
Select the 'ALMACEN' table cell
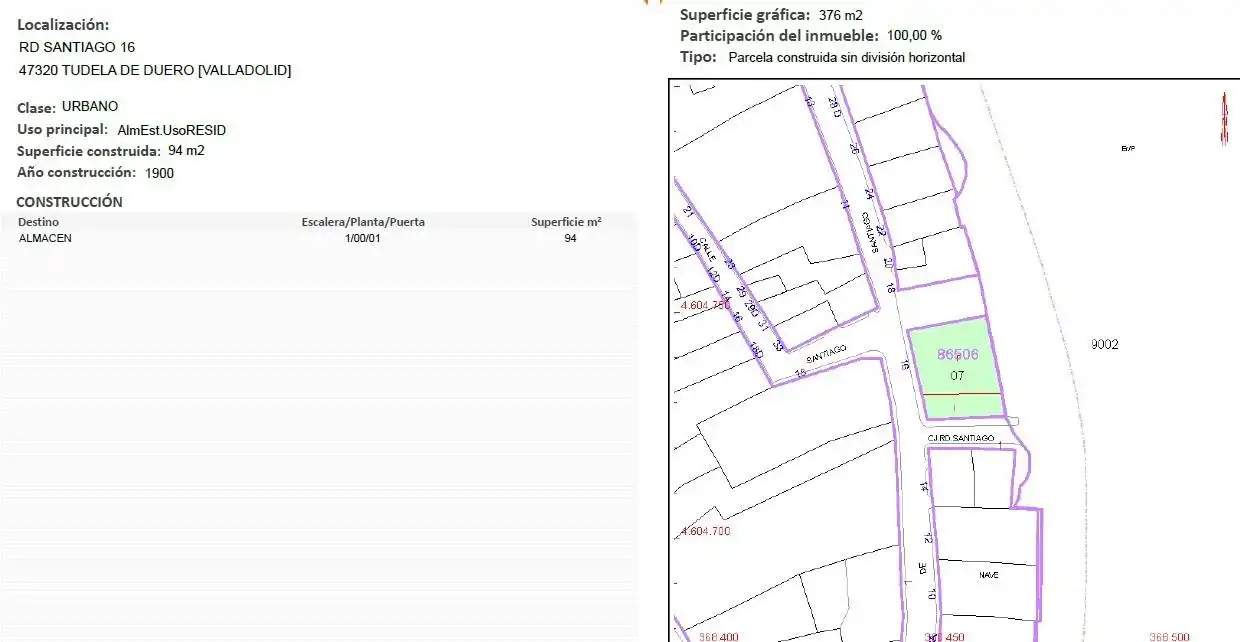[x=45, y=238]
